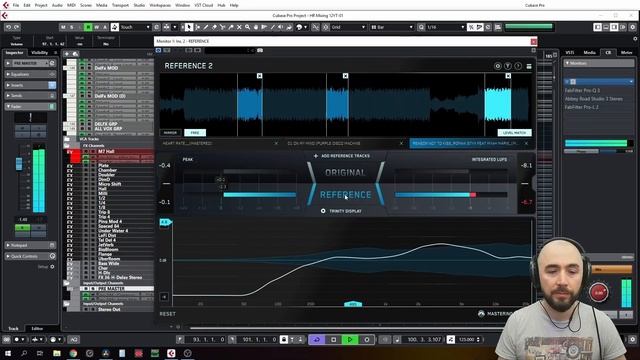Open the Grid snap type dropdown

coord(348,27)
